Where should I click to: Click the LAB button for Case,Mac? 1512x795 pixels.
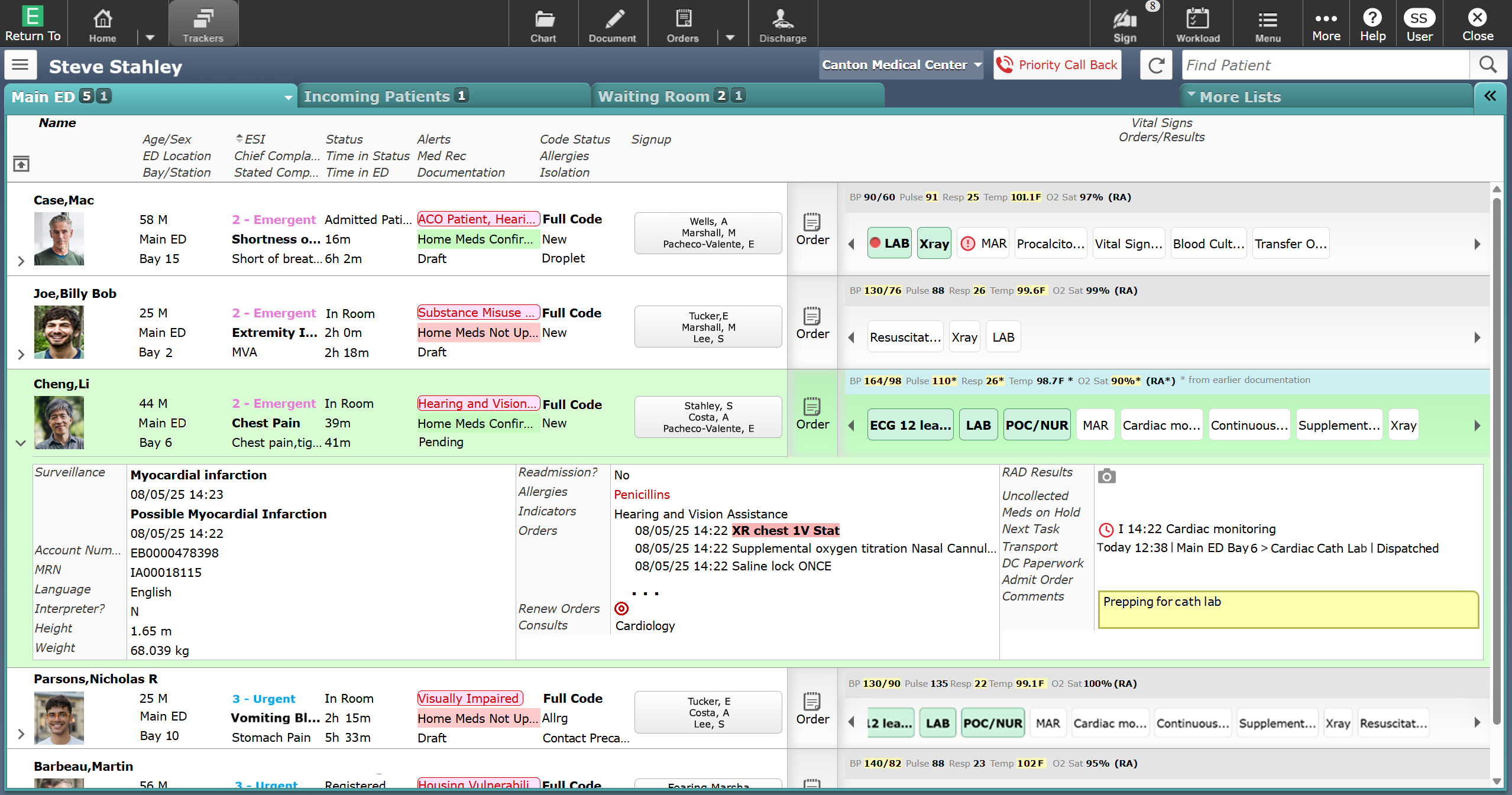click(889, 243)
